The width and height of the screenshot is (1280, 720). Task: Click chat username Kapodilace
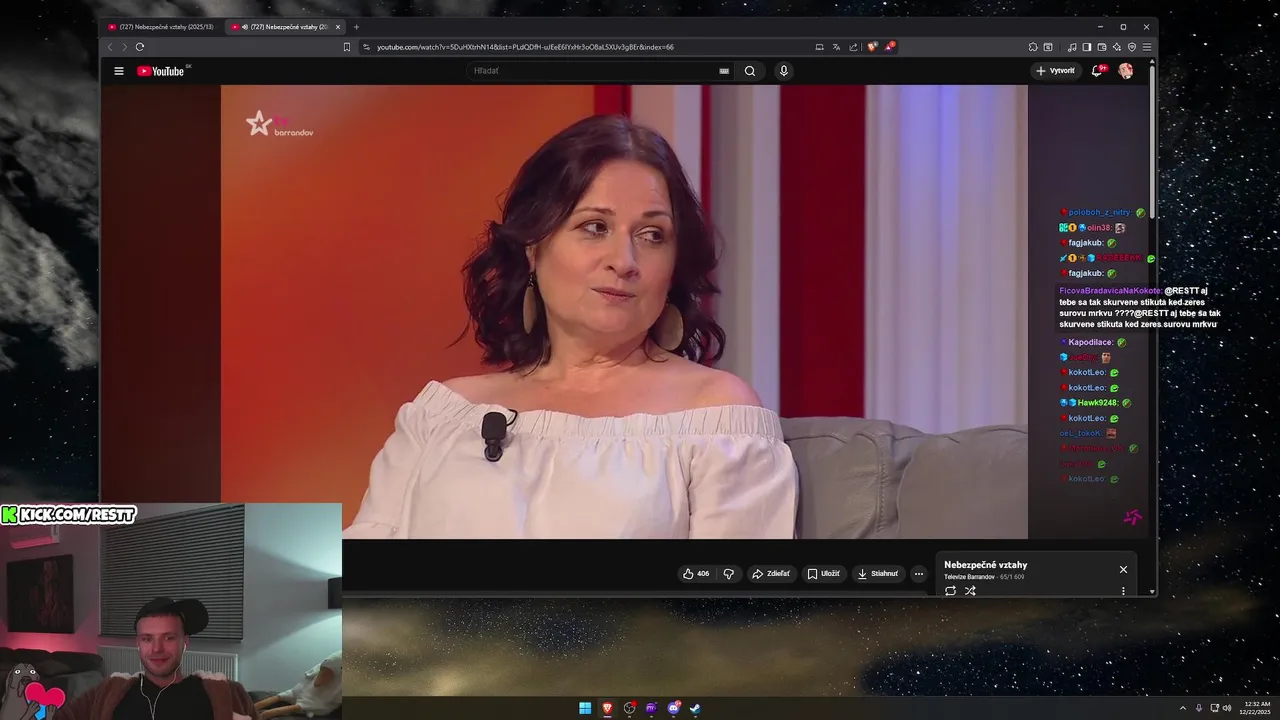[1090, 342]
